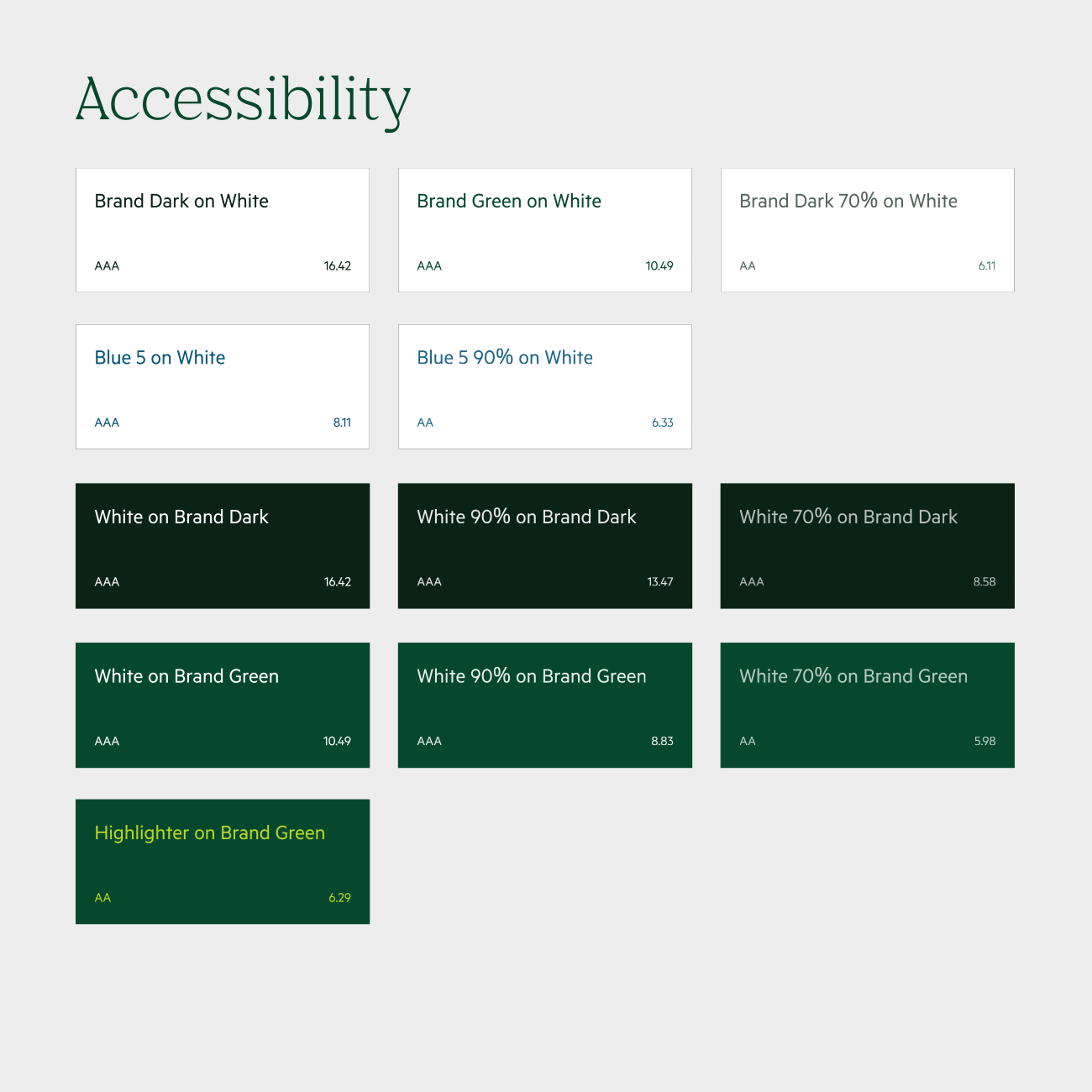This screenshot has height=1092, width=1092.
Task: Click the 8.83 contrast value on White 90% card
Action: coord(661,741)
